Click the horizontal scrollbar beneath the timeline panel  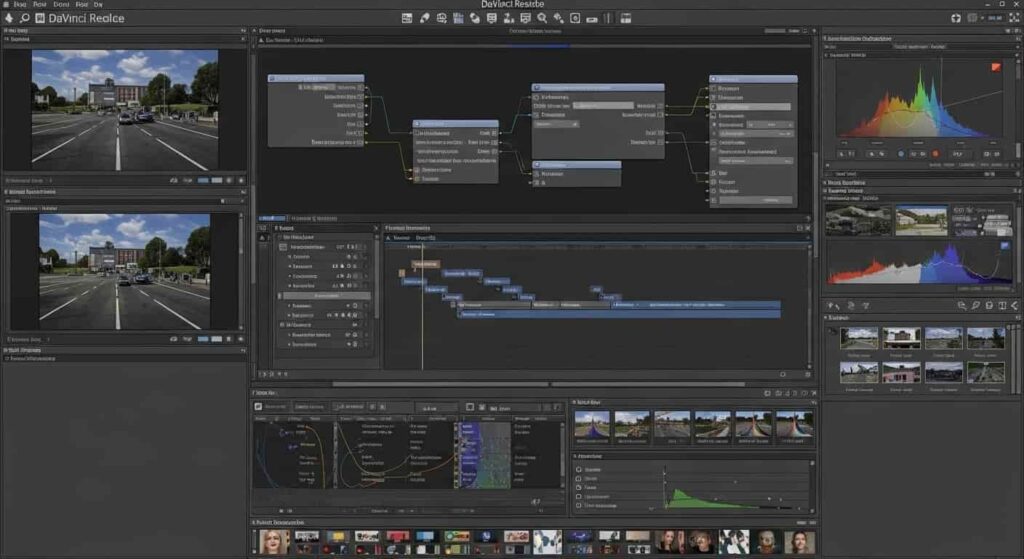click(539, 384)
